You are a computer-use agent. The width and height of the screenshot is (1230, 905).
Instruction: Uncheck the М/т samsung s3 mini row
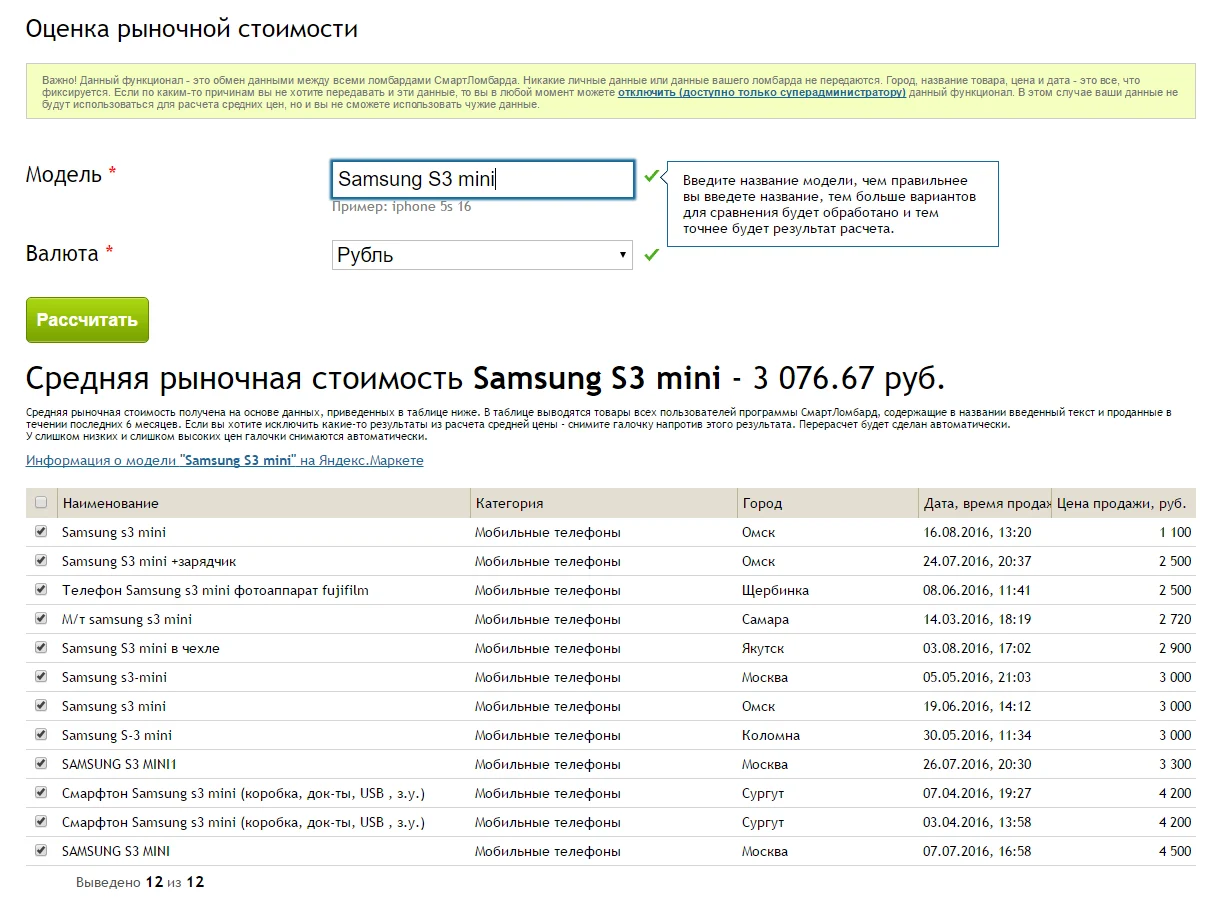(41, 619)
